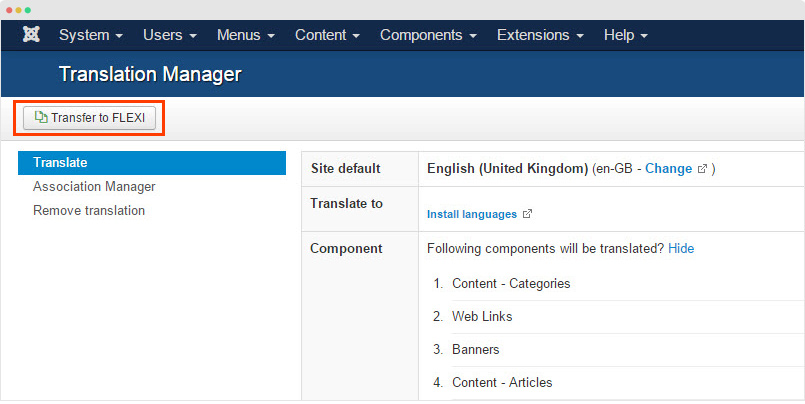Click external link icon beside Change
Screen dimensions: 805x404
[x=702, y=168]
